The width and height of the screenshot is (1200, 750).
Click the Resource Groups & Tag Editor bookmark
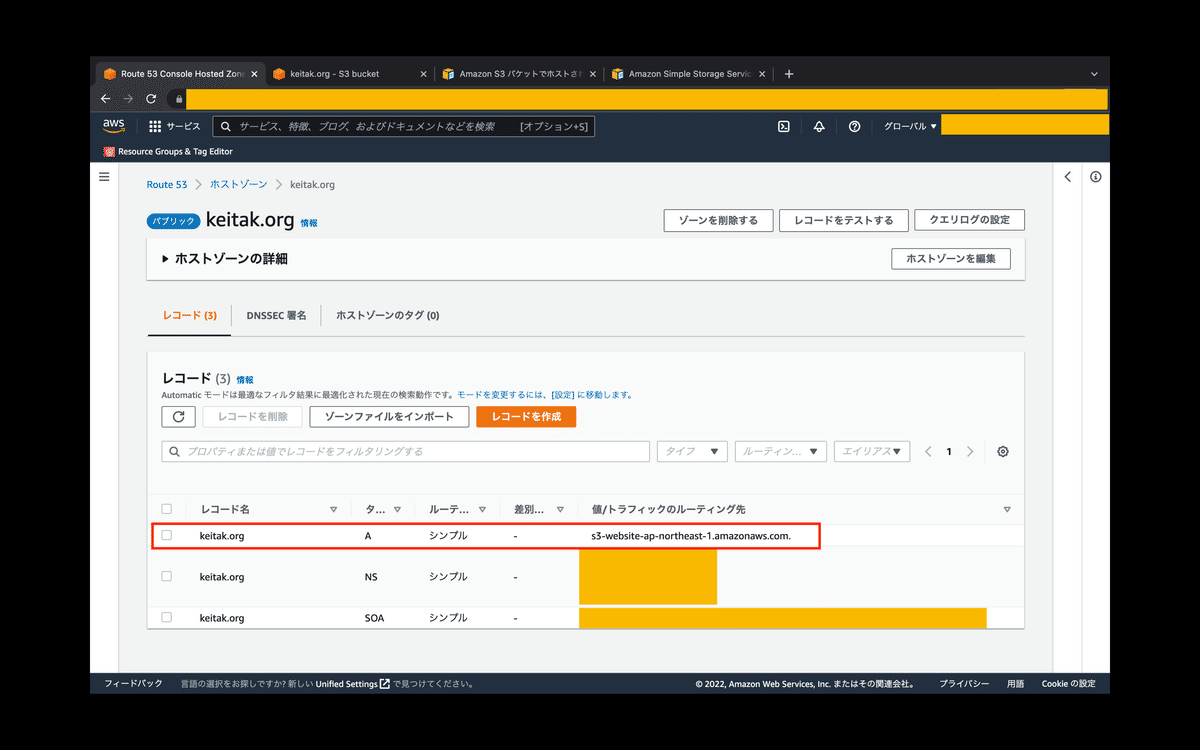point(168,152)
